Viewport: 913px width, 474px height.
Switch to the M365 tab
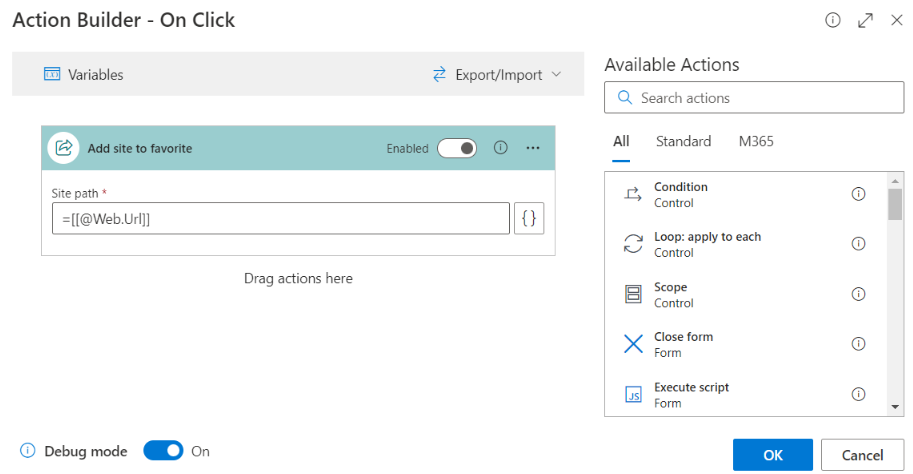[x=756, y=142]
